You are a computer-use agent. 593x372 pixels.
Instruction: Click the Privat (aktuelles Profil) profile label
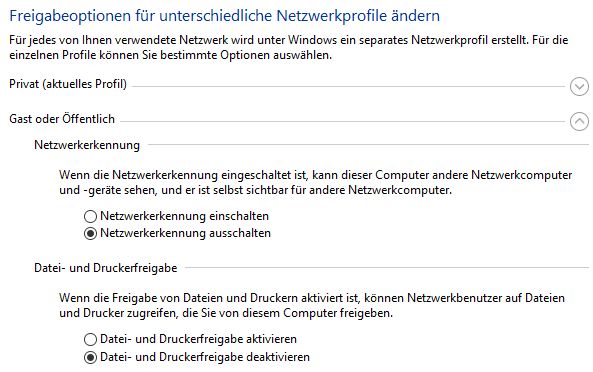(68, 84)
